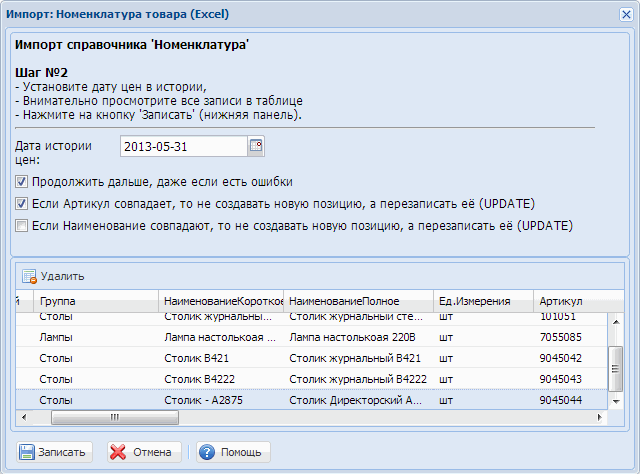Click the vertical scrollbar thumb

point(616,369)
